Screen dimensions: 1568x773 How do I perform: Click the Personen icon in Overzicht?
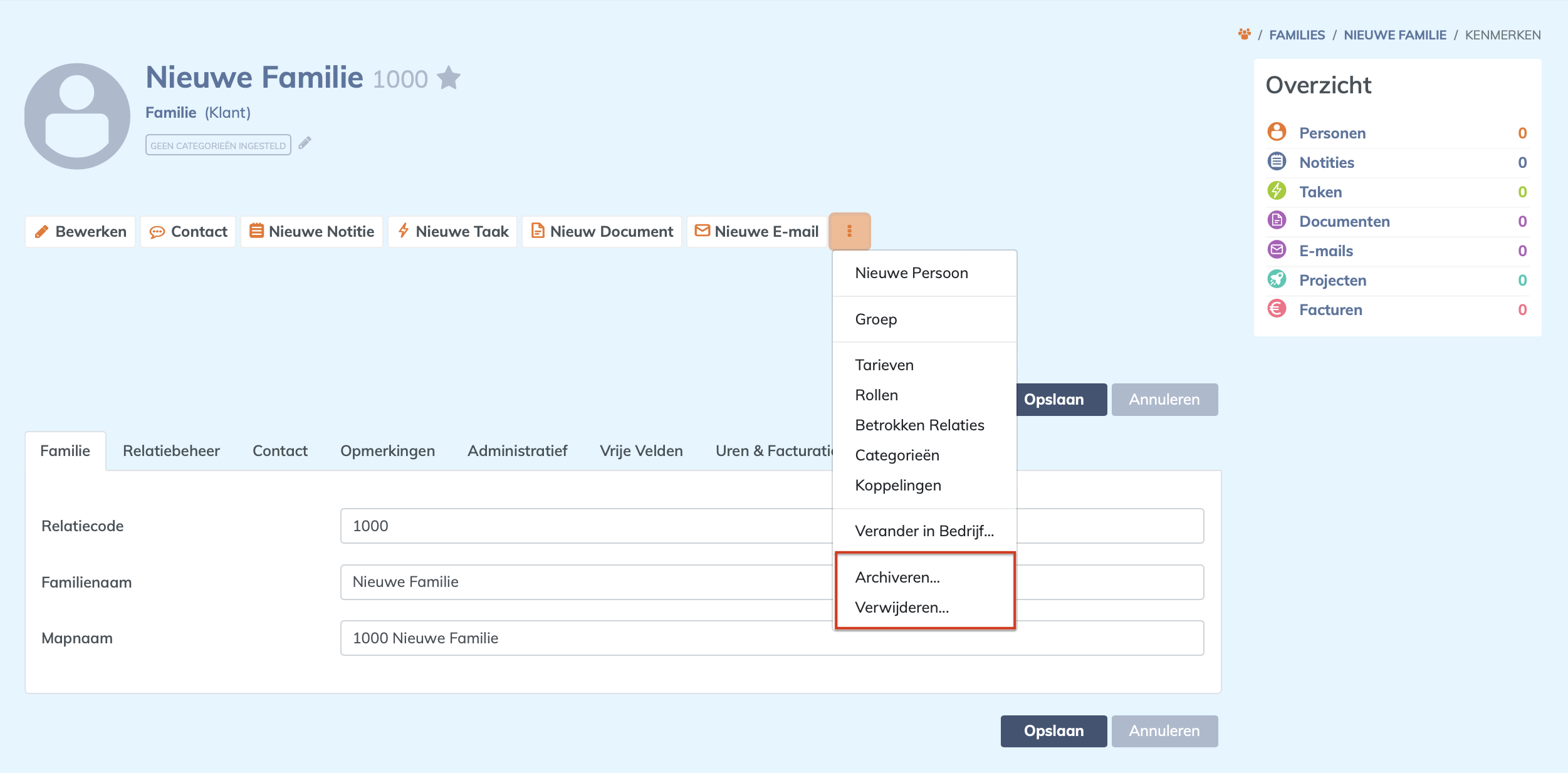point(1277,132)
